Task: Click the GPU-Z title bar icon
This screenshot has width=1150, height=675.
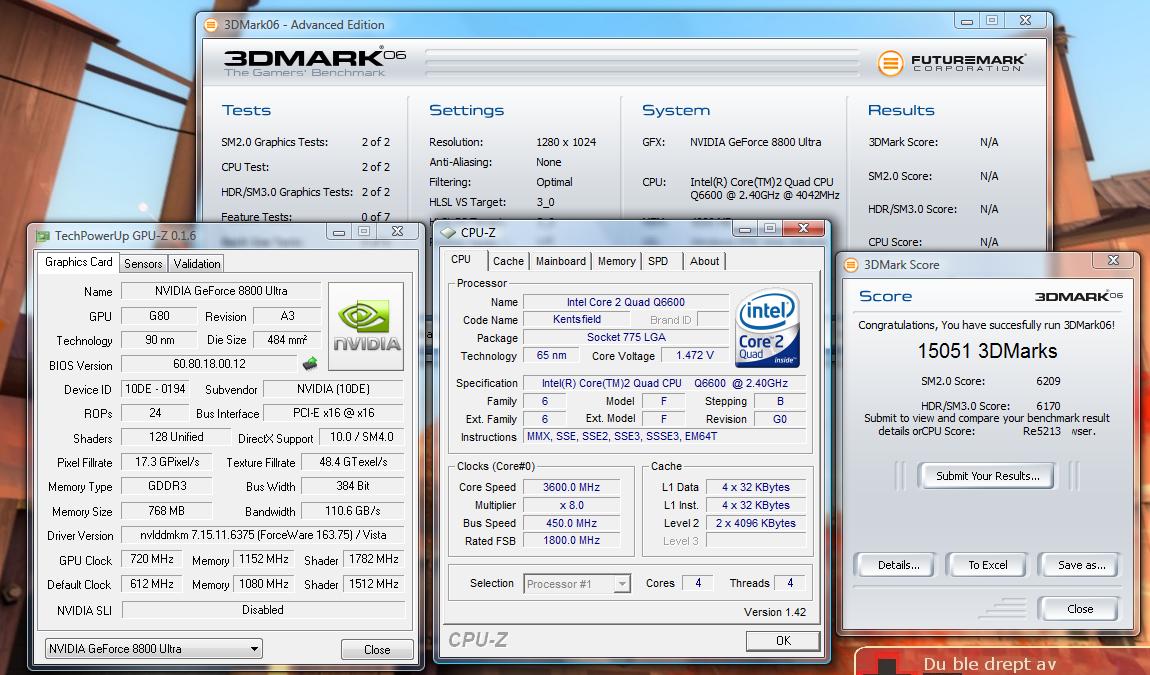Action: click(x=43, y=236)
